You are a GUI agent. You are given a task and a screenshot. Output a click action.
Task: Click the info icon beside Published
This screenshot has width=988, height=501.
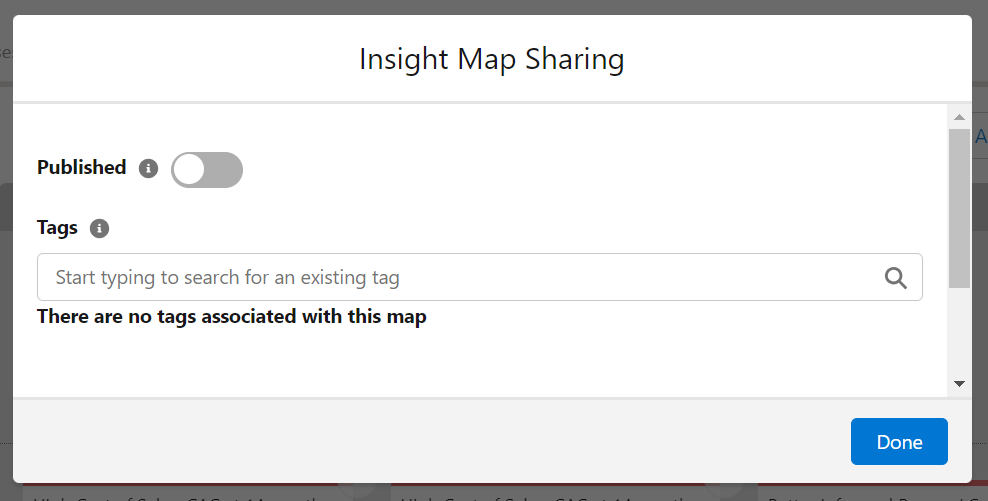coord(149,168)
